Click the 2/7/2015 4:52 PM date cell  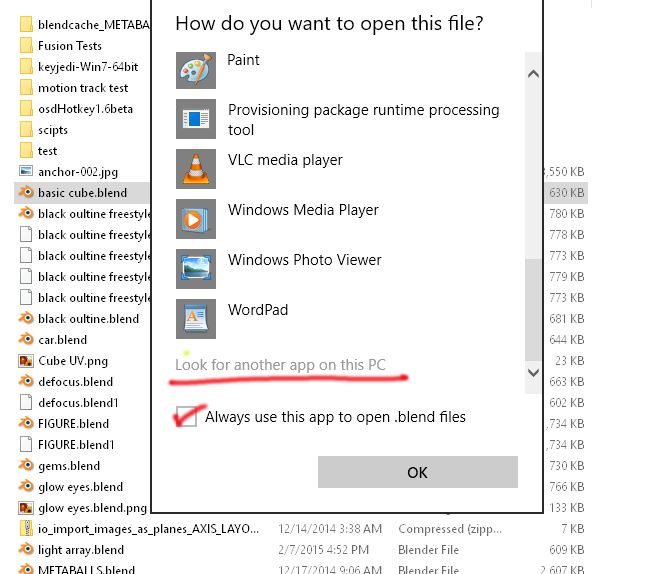pos(323,550)
